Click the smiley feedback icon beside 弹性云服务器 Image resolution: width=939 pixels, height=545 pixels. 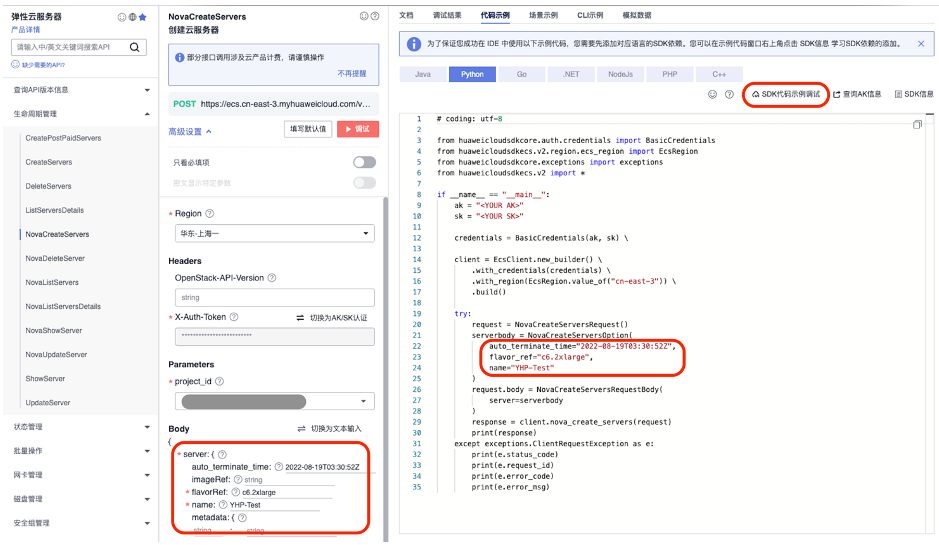pos(122,17)
